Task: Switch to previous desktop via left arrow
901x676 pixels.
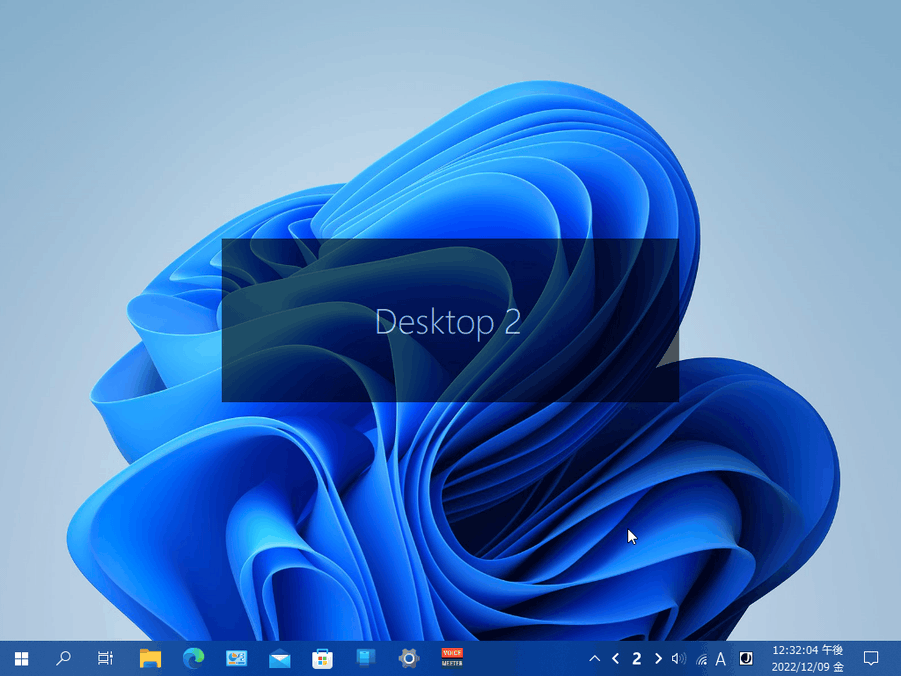Action: point(616,659)
